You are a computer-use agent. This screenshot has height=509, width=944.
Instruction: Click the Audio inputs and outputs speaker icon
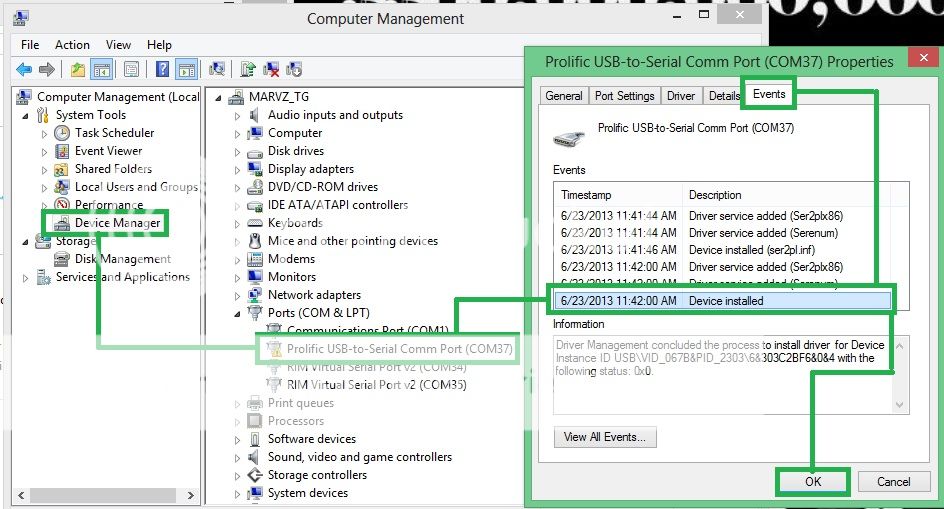coord(255,115)
